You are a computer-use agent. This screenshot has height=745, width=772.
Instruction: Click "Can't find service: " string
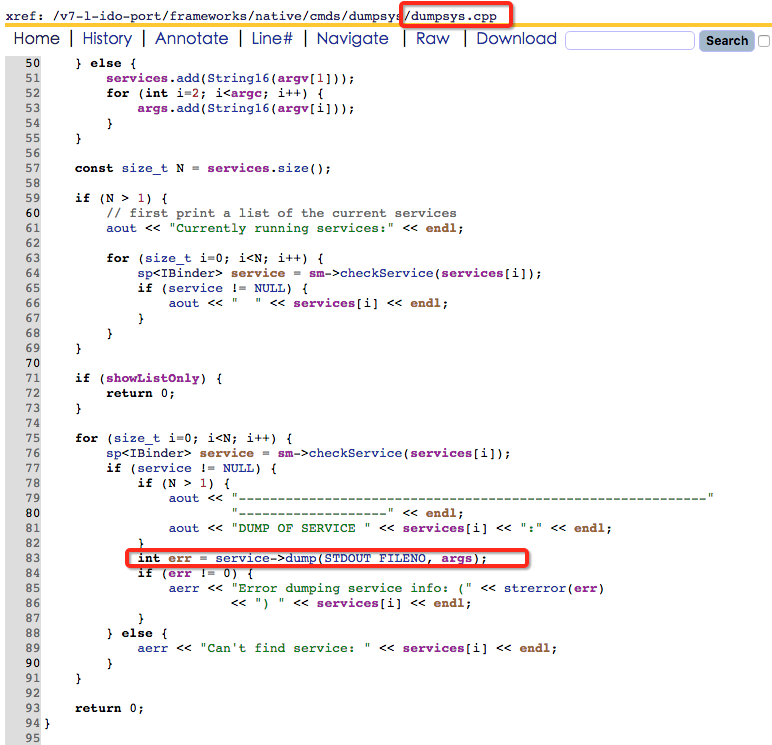[x=285, y=648]
